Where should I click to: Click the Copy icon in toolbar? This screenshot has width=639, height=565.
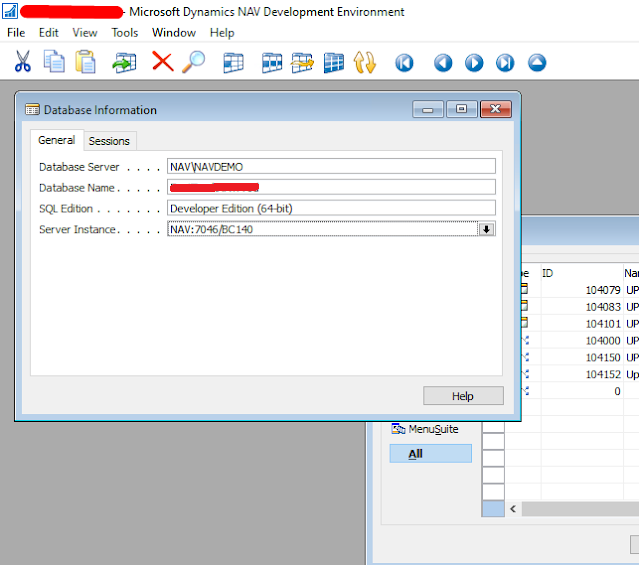(x=54, y=62)
